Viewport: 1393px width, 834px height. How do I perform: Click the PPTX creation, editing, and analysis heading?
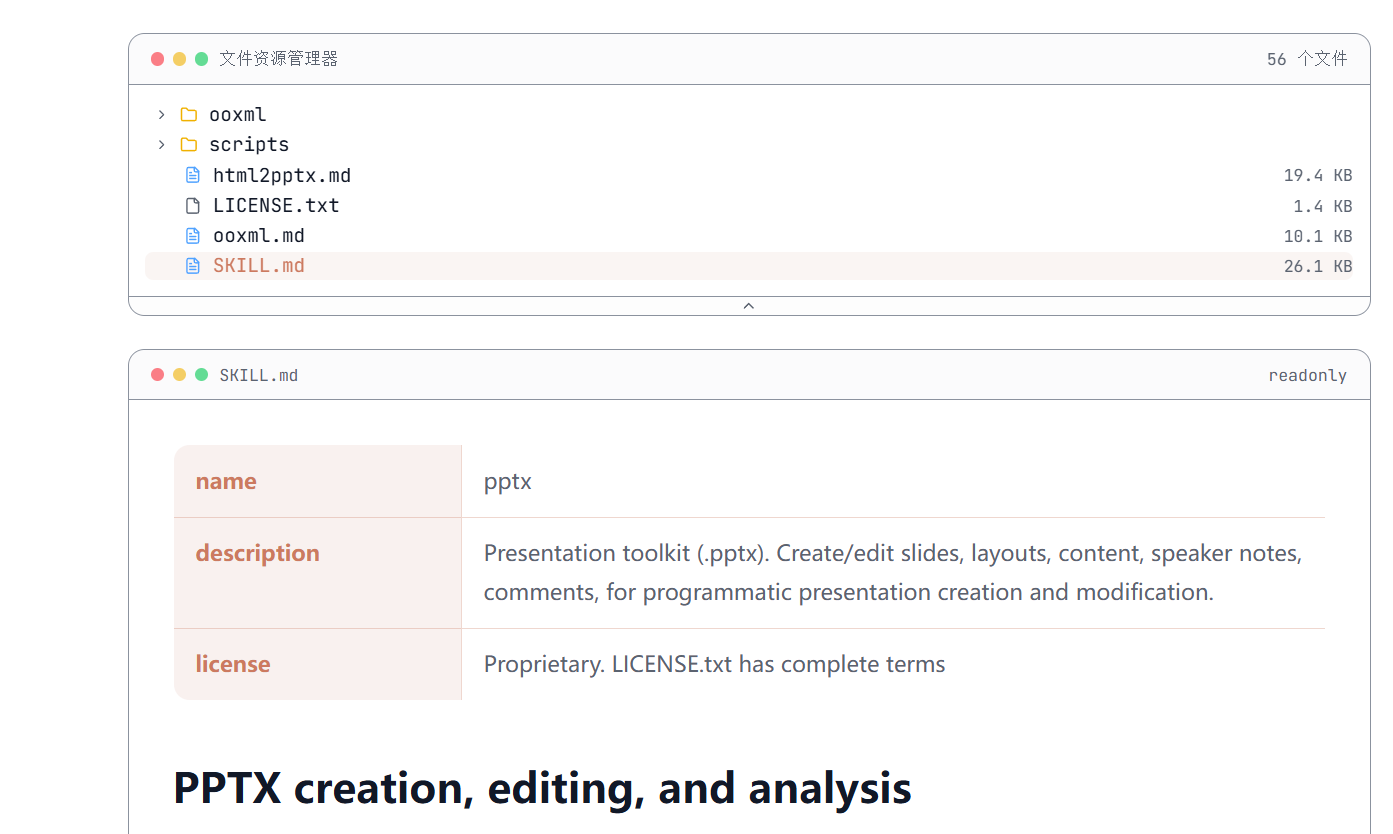tap(542, 788)
